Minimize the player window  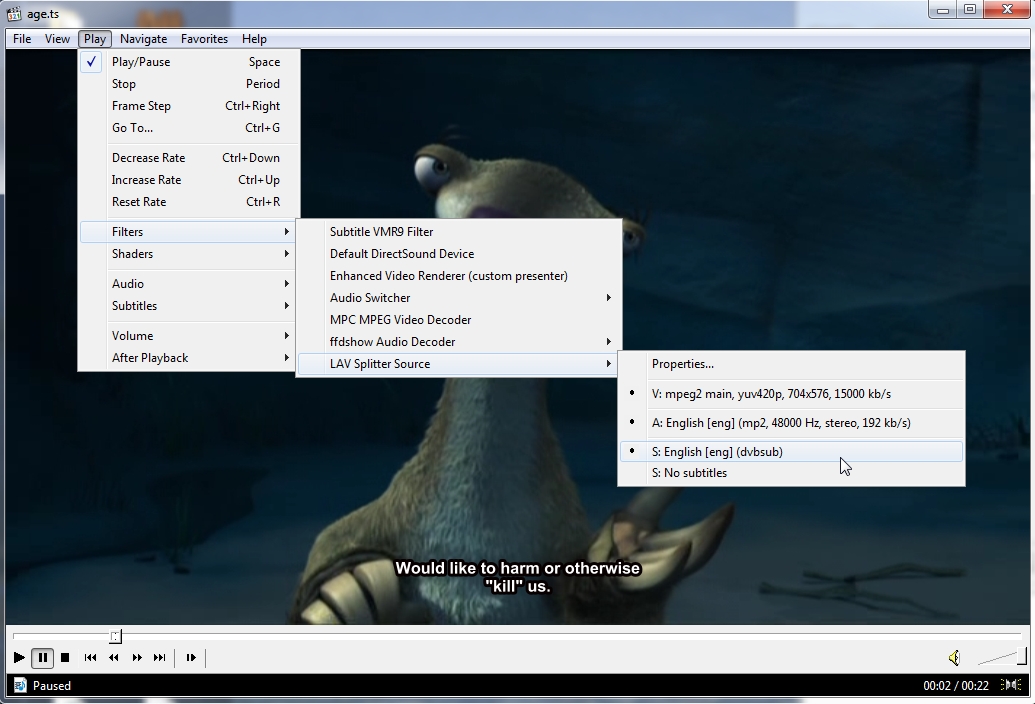tap(943, 9)
